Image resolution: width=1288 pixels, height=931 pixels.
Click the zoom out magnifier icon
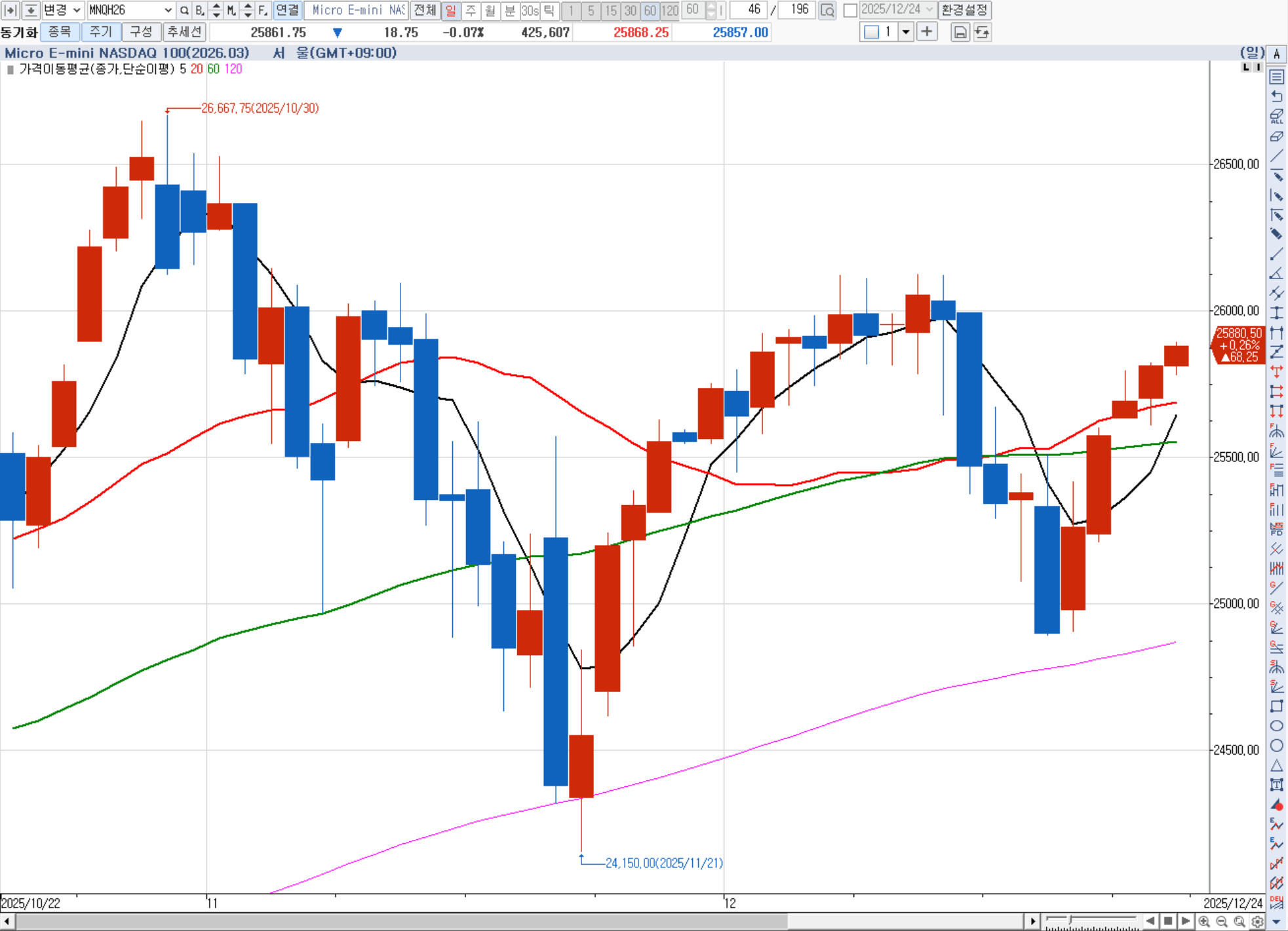(1222, 921)
